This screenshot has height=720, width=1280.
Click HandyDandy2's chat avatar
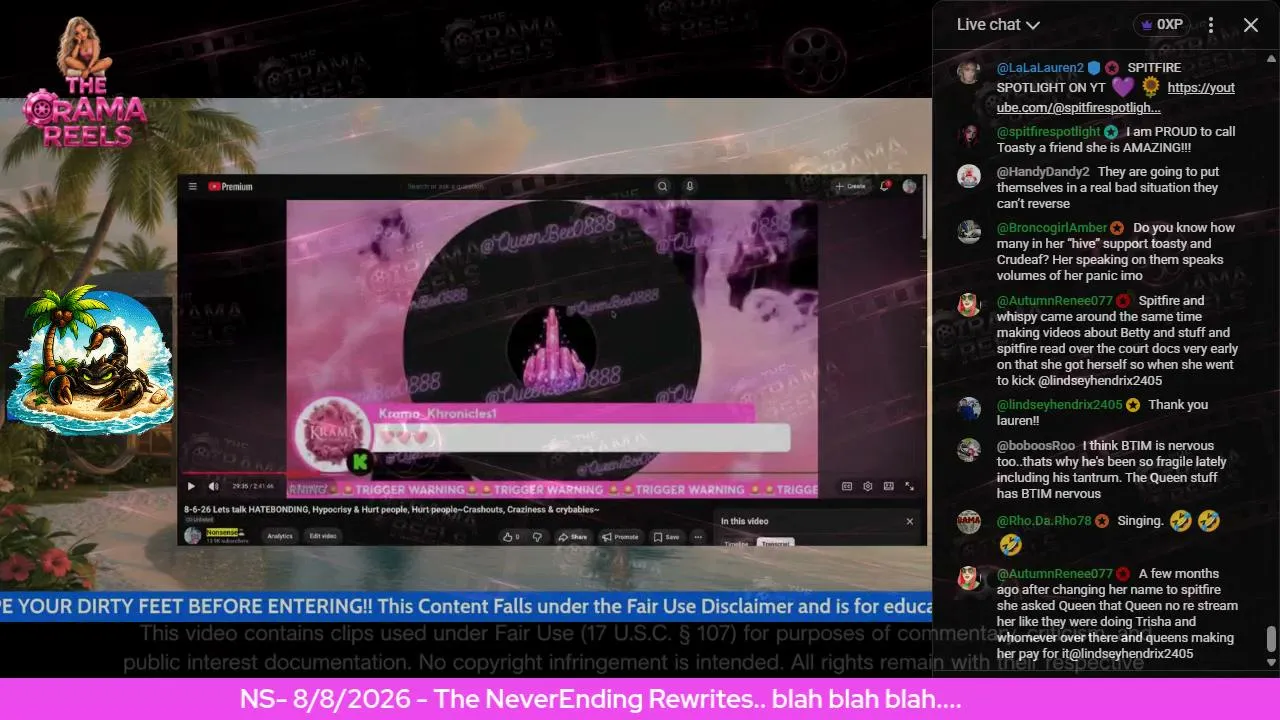pyautogui.click(x=969, y=176)
